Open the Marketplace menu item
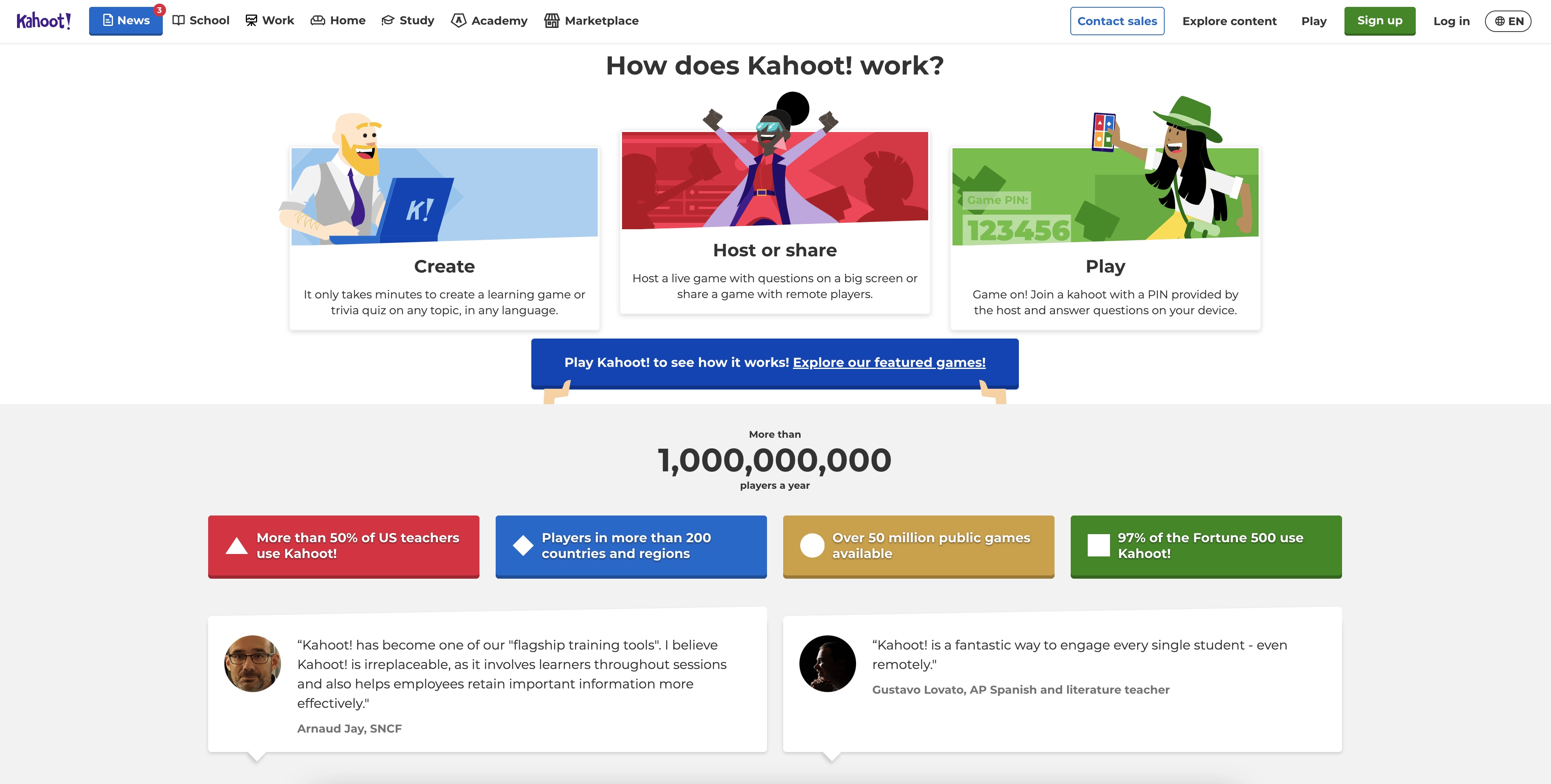This screenshot has height=784, width=1551. click(x=591, y=21)
